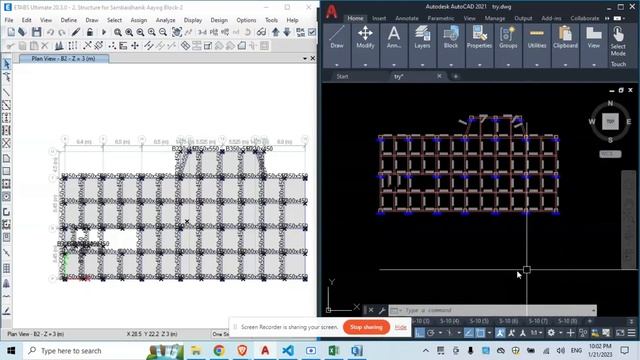Expand the Properties panel dropdown arrow
Viewport: 640px width, 360px height.
point(480,65)
